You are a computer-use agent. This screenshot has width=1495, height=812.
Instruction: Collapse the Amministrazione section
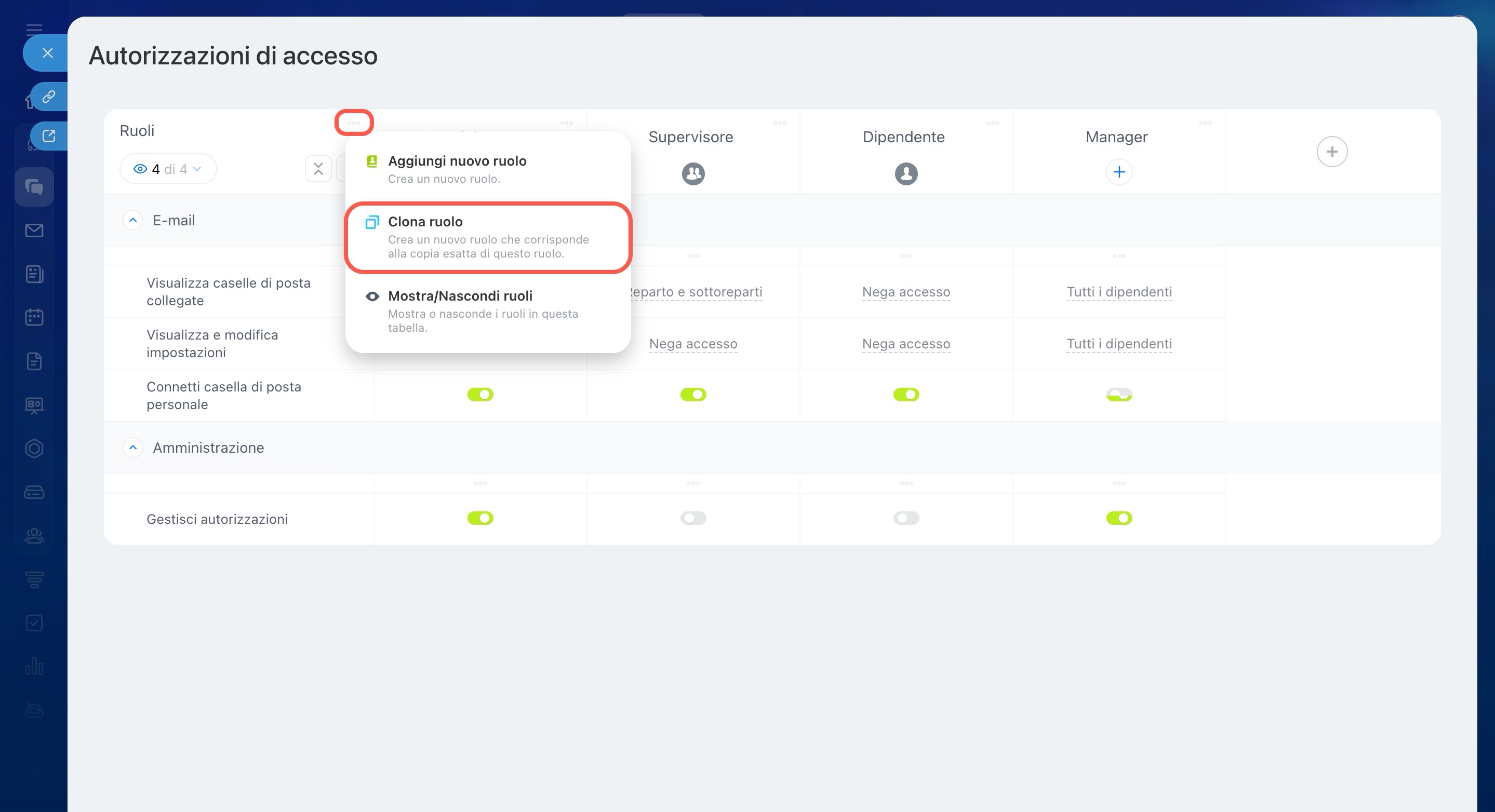tap(133, 448)
